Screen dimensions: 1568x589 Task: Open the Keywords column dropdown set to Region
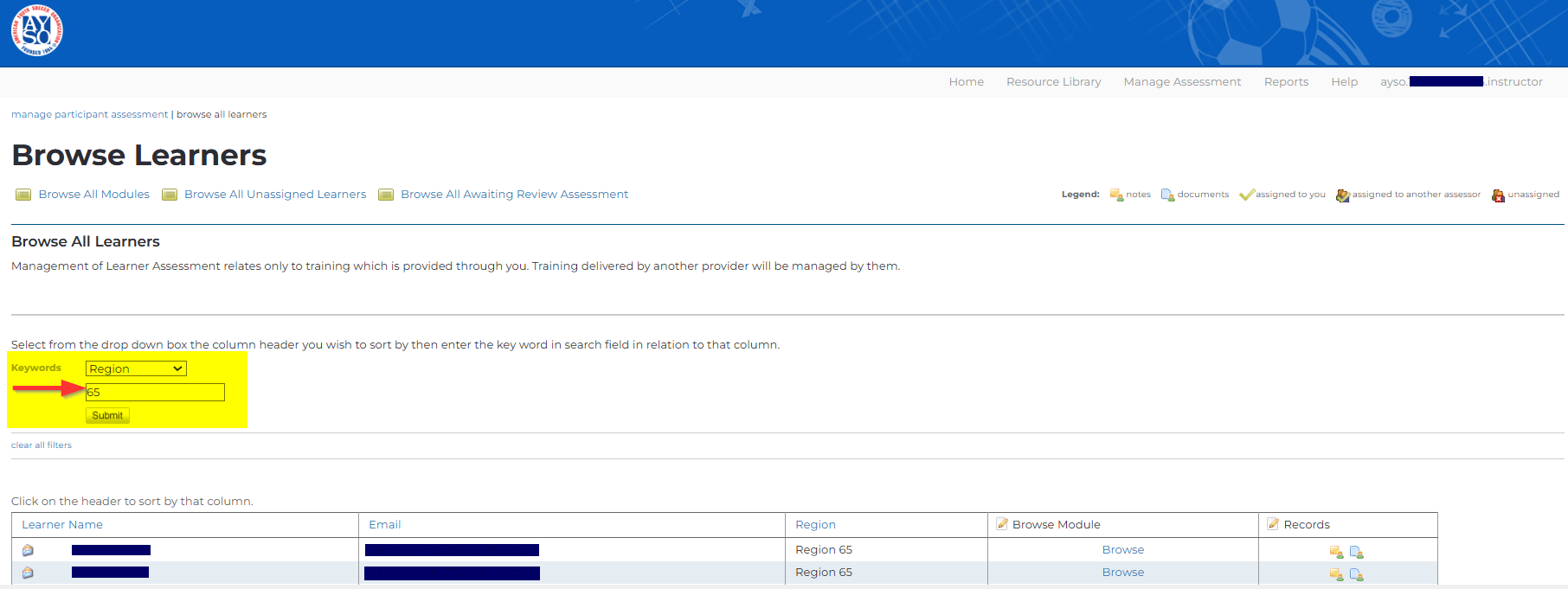[x=136, y=368]
